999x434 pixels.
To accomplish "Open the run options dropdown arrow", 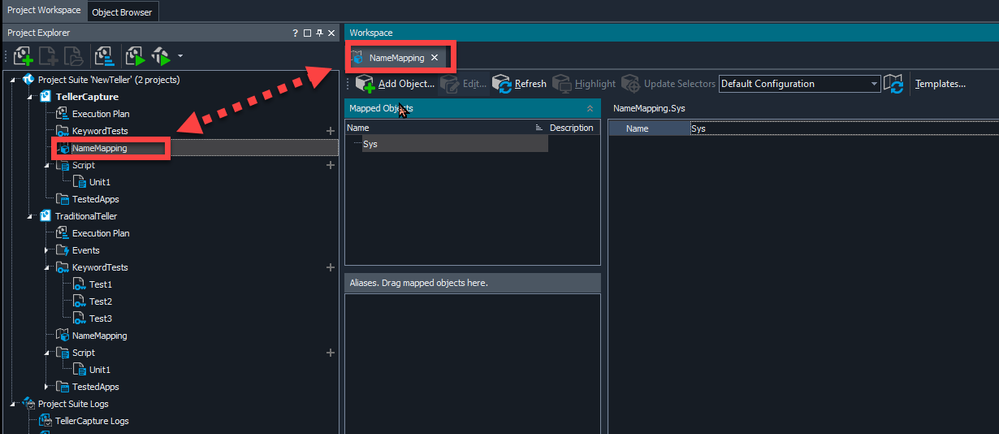I will click(x=179, y=56).
